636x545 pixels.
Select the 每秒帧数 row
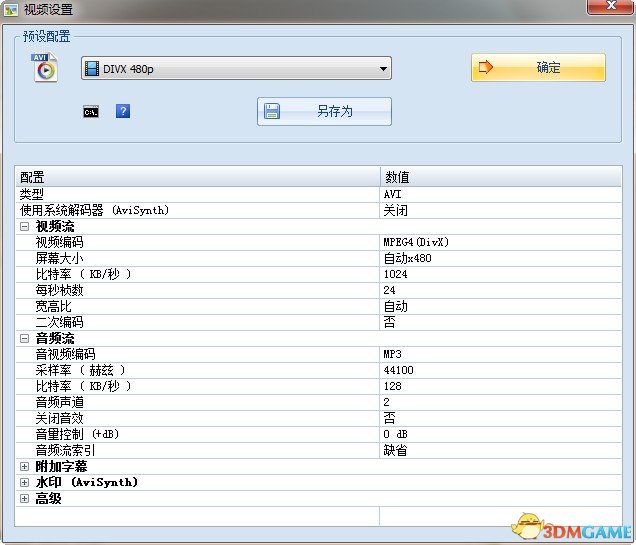click(318, 290)
